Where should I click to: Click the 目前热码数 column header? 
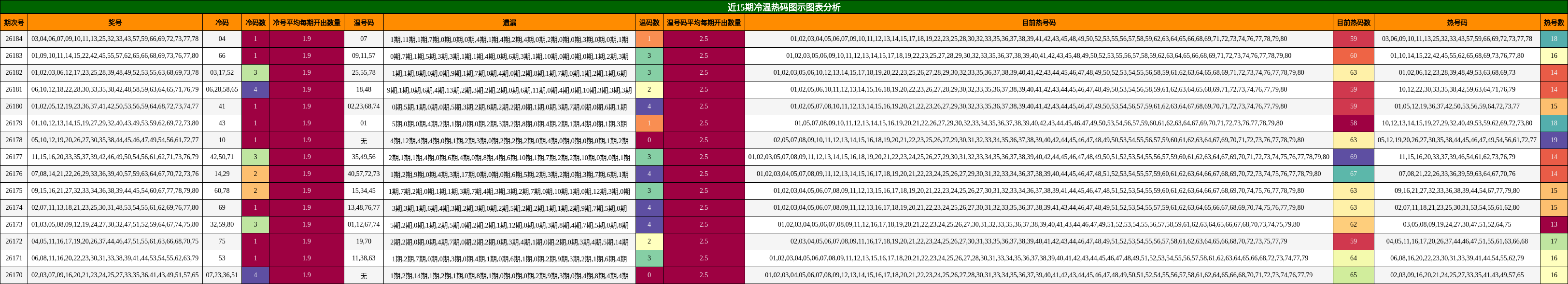1353,23
